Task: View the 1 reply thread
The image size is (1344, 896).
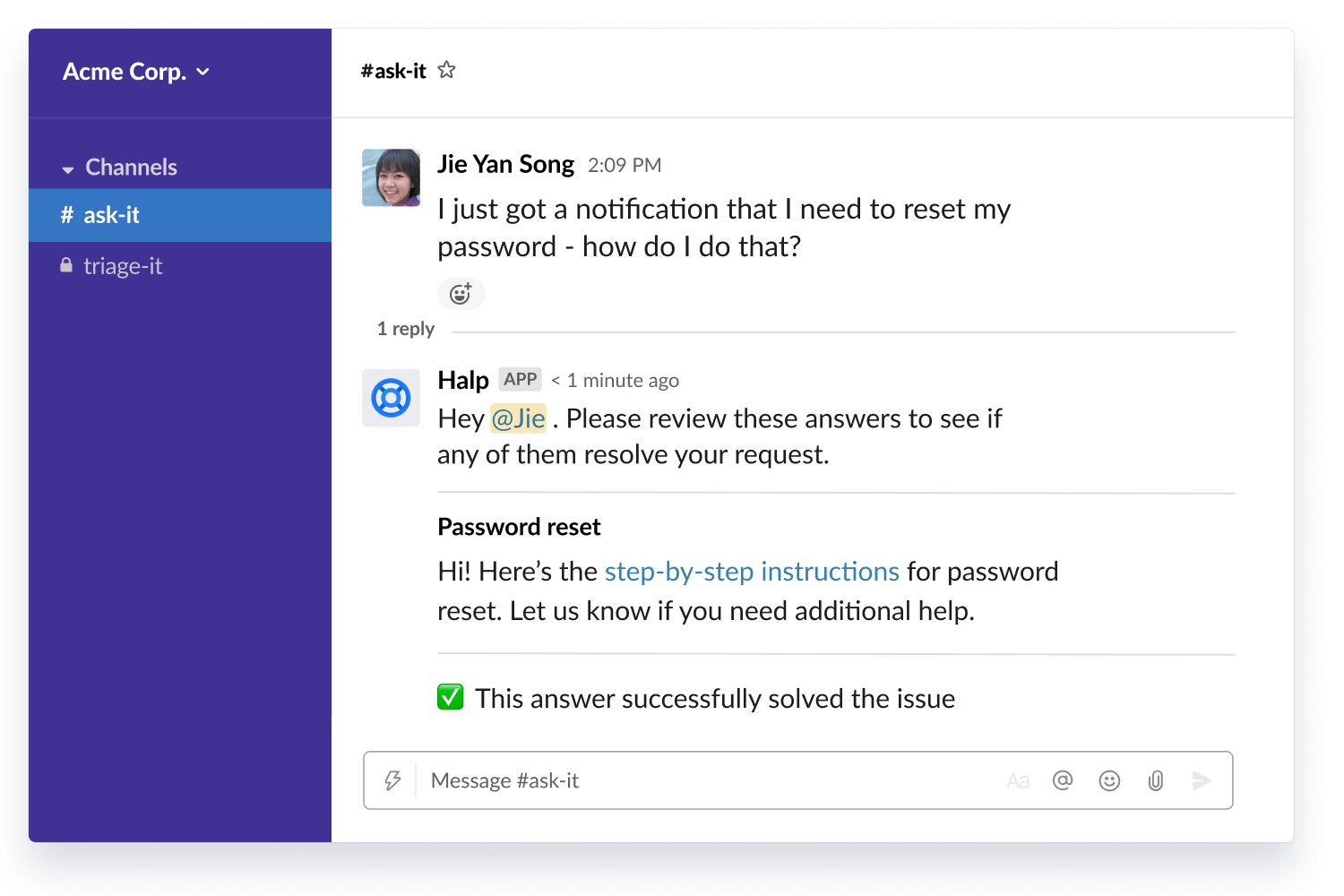Action: pyautogui.click(x=405, y=329)
